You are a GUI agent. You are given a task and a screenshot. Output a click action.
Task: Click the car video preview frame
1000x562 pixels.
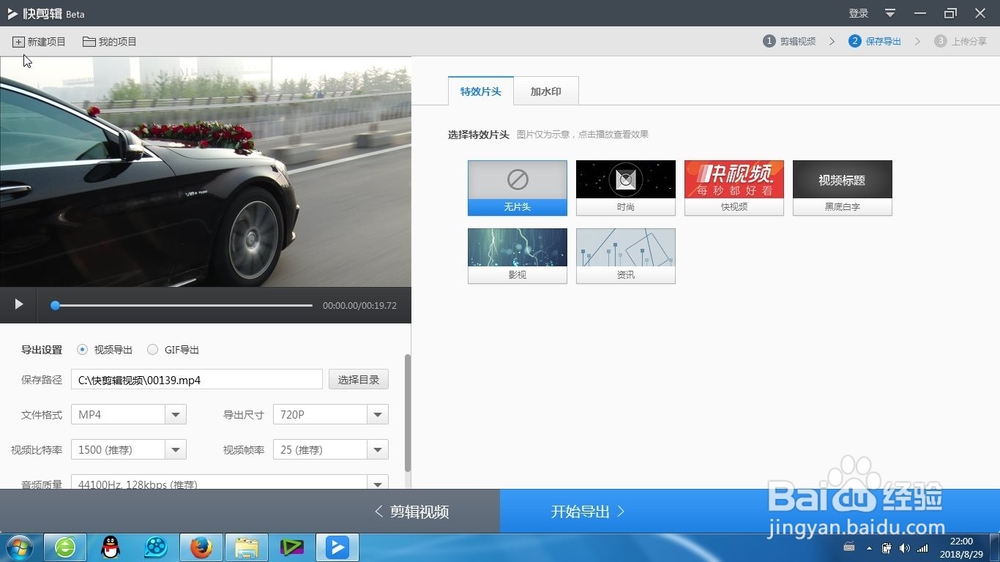(205, 172)
